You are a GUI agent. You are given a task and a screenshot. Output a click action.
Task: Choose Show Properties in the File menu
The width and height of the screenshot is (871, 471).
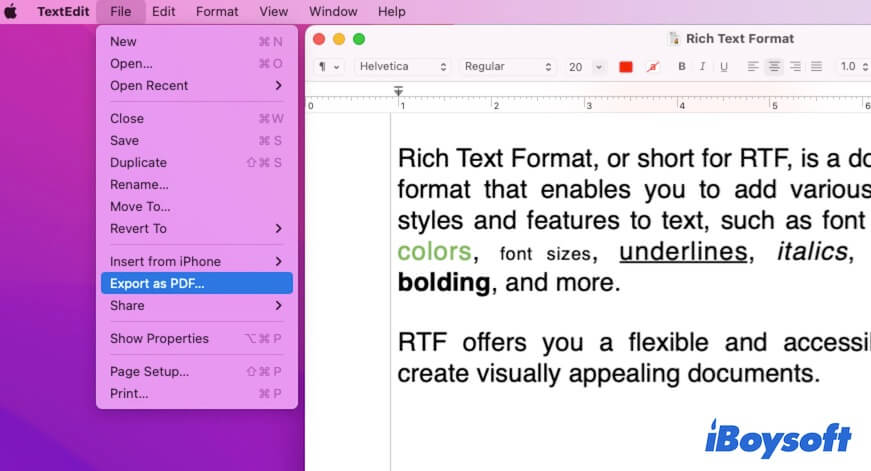[197, 338]
